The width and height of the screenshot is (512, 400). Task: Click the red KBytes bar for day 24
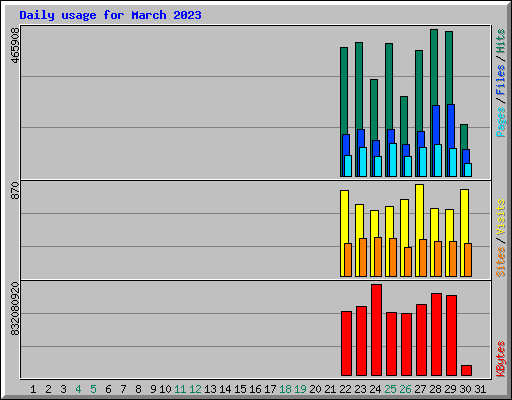tap(377, 330)
